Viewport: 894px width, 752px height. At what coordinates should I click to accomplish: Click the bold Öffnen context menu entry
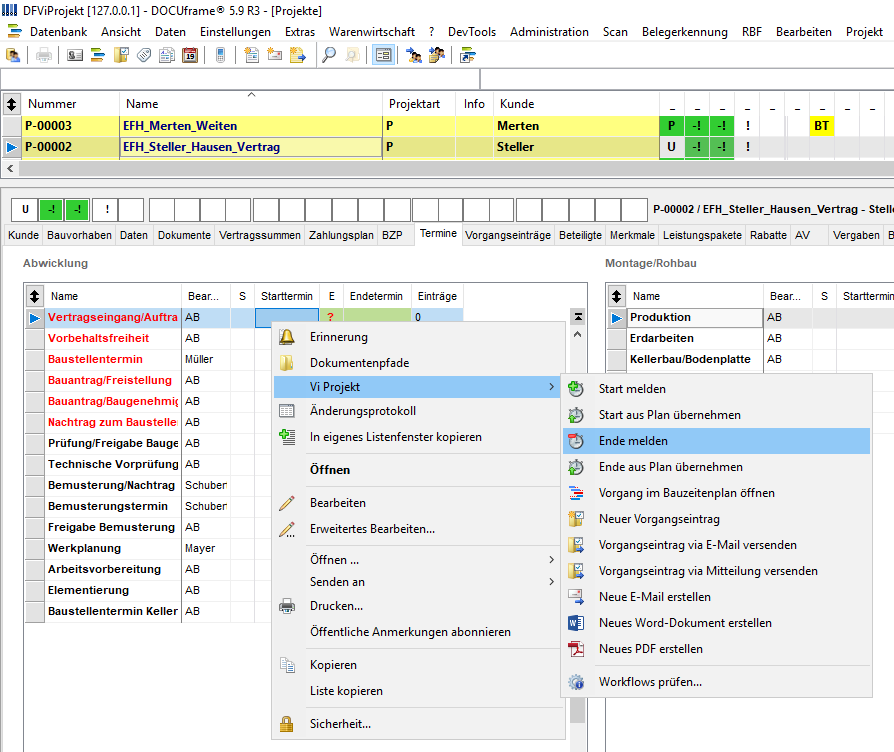tap(418, 470)
